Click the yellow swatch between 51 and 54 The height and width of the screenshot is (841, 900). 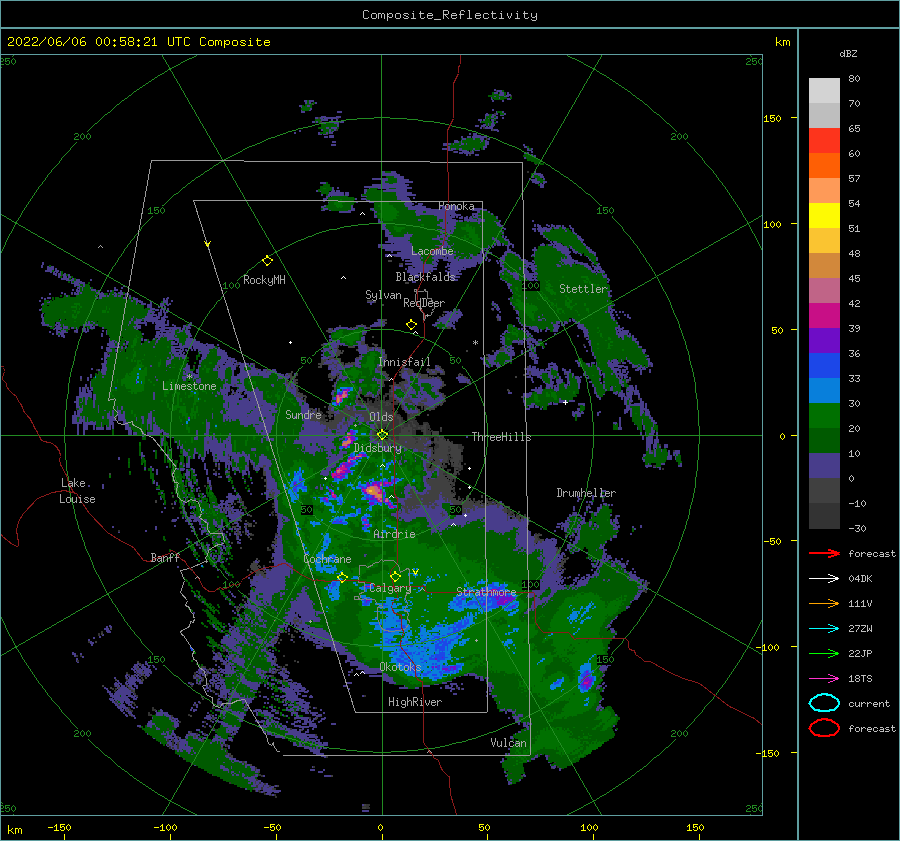coord(824,215)
